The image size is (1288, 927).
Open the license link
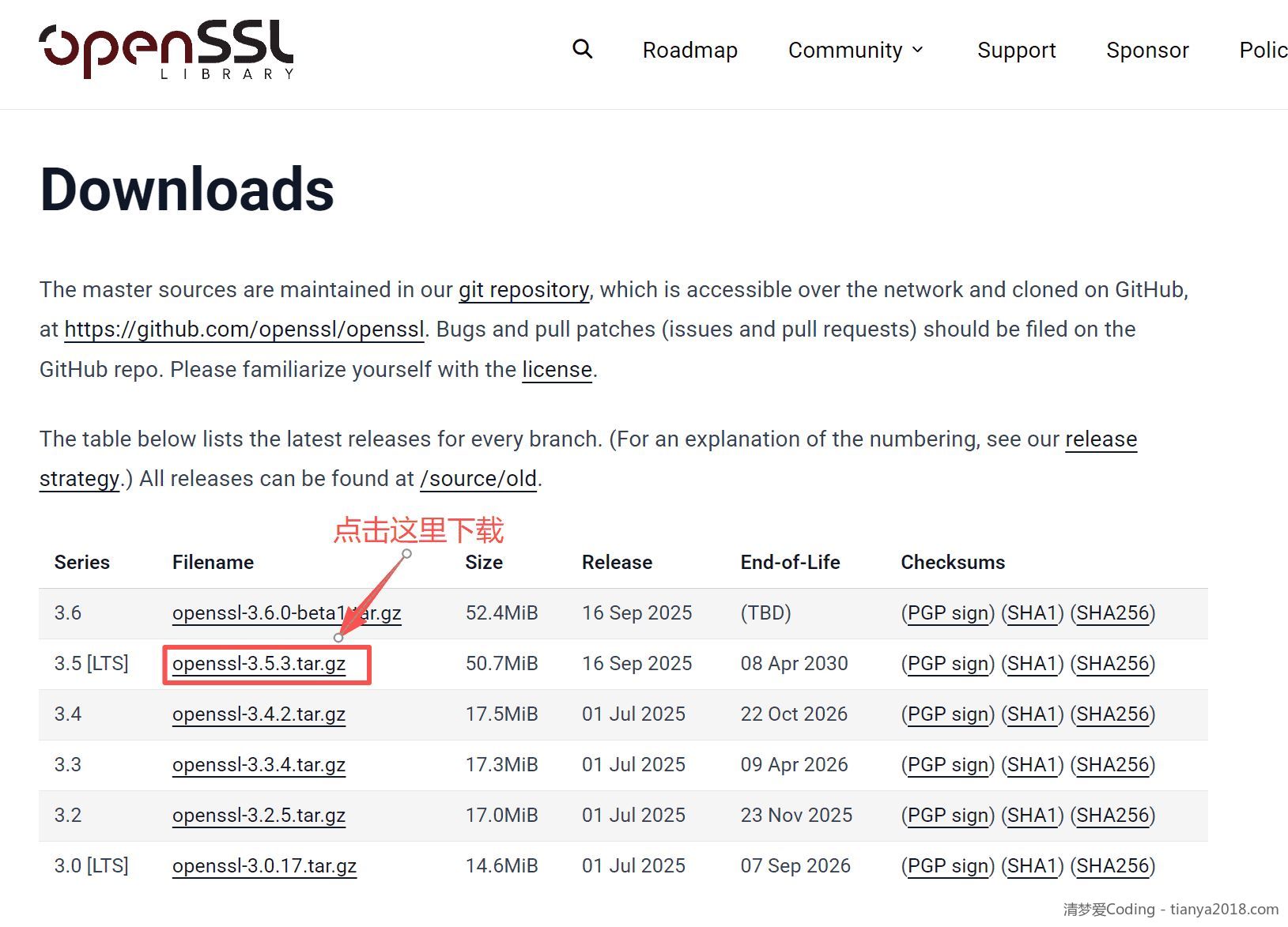[557, 370]
